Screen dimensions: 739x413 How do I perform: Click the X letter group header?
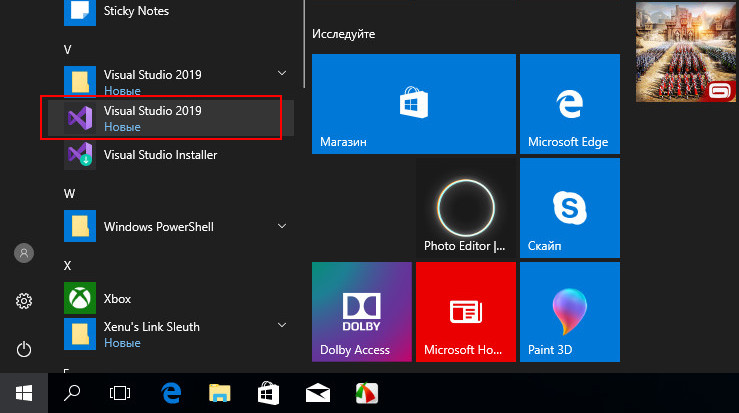[67, 266]
